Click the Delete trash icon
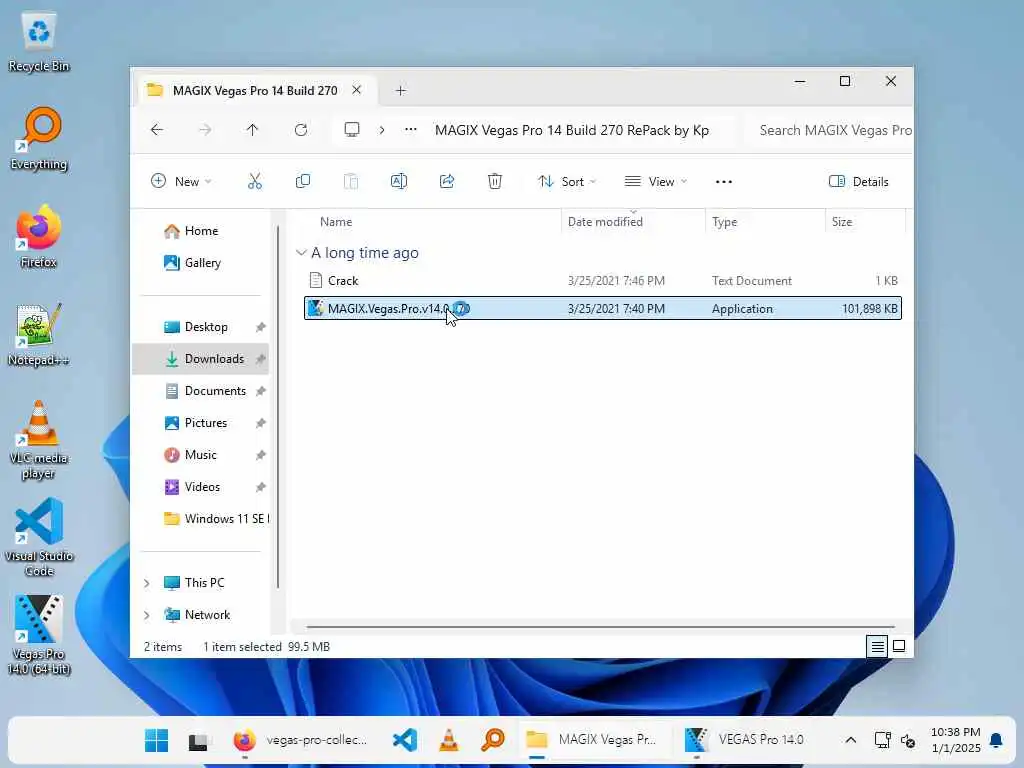Image resolution: width=1024 pixels, height=768 pixels. tap(495, 182)
